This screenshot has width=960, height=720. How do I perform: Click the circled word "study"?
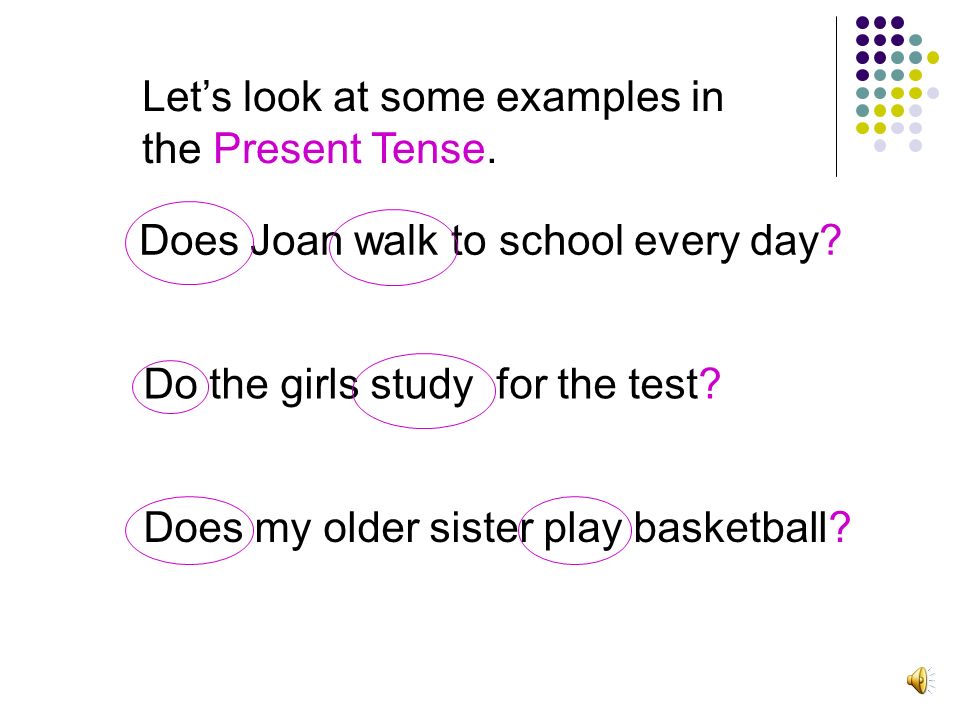[421, 386]
